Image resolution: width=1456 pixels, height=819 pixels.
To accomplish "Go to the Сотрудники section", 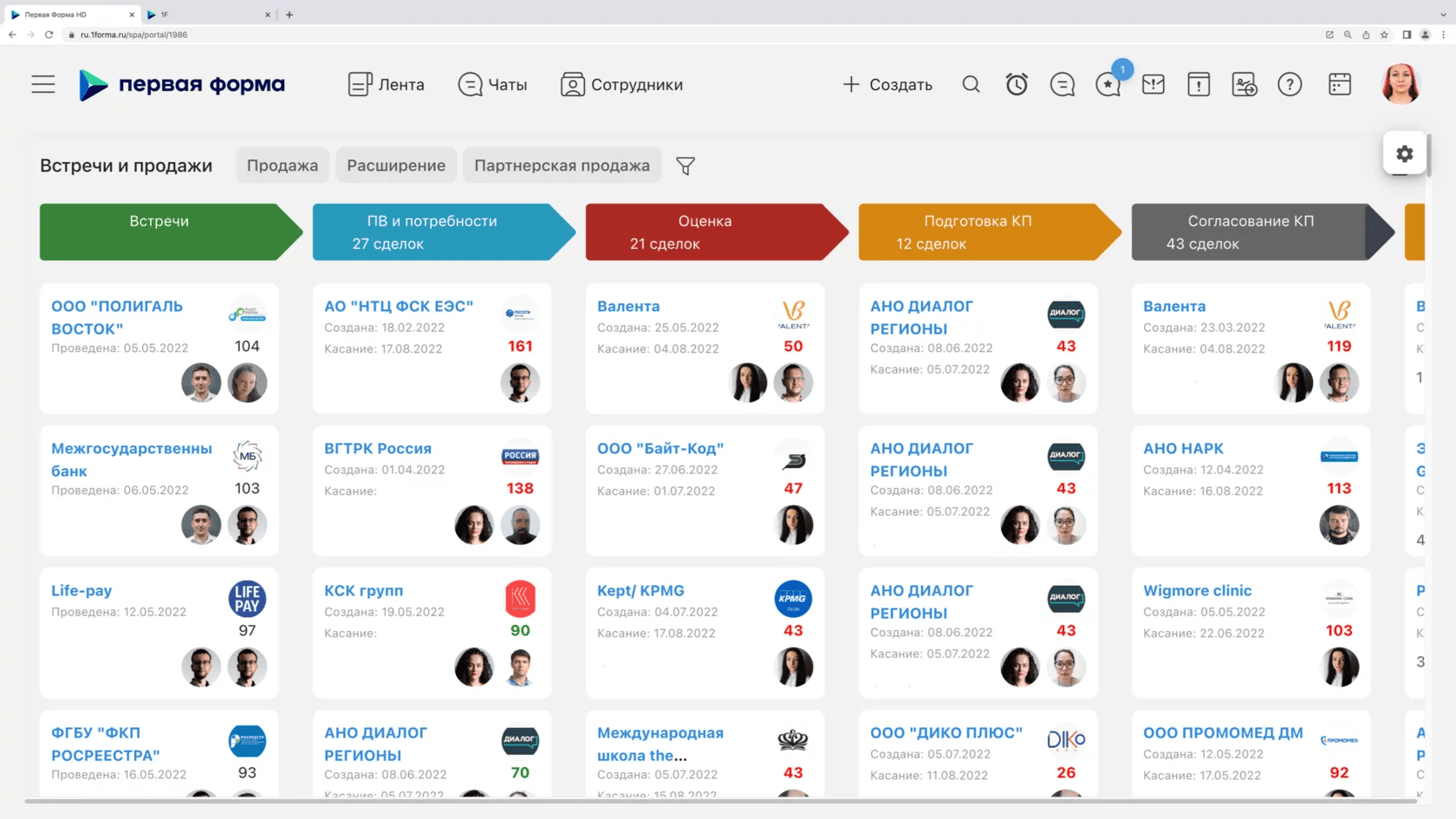I will click(621, 84).
